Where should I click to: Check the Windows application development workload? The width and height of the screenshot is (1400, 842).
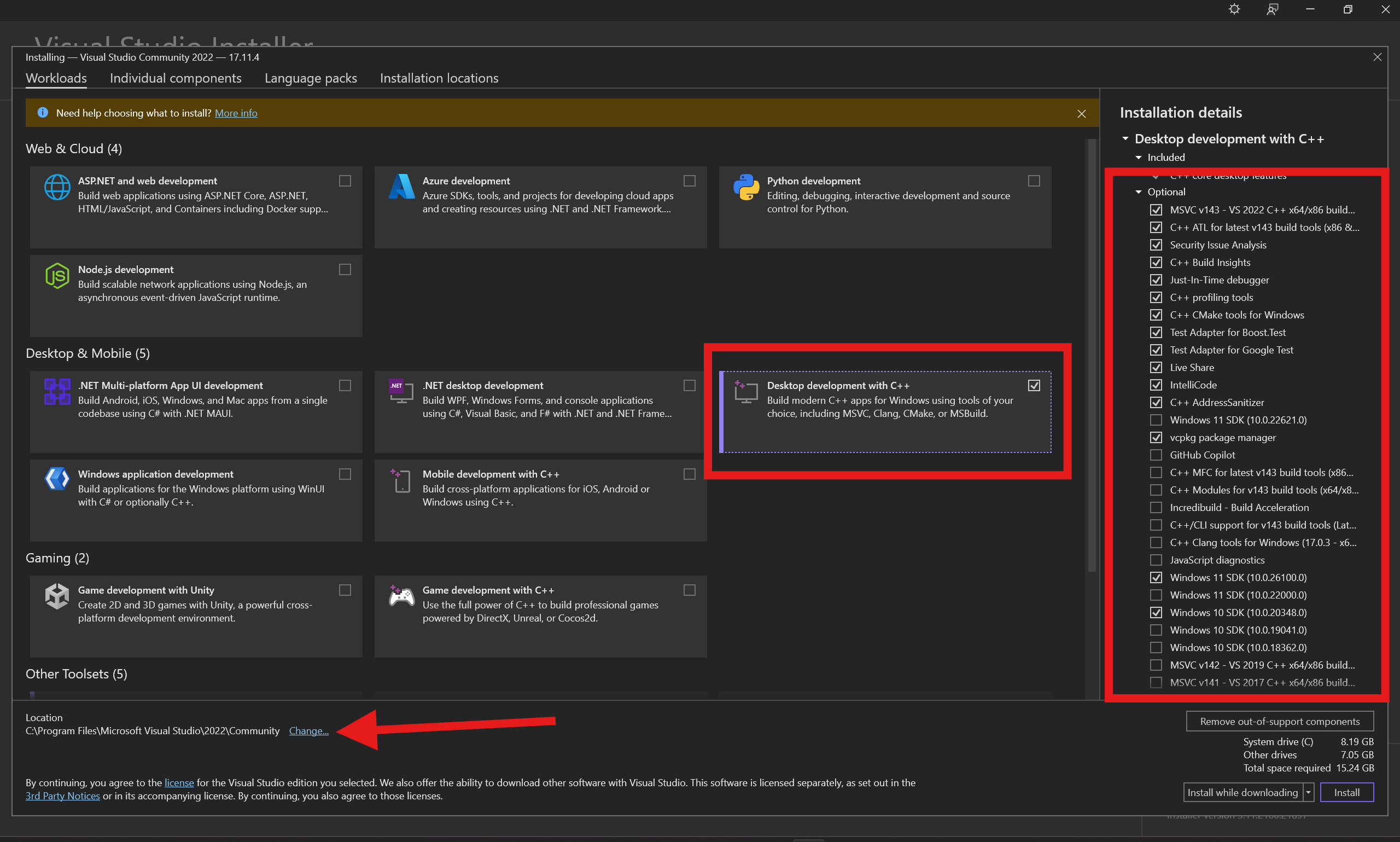345,474
